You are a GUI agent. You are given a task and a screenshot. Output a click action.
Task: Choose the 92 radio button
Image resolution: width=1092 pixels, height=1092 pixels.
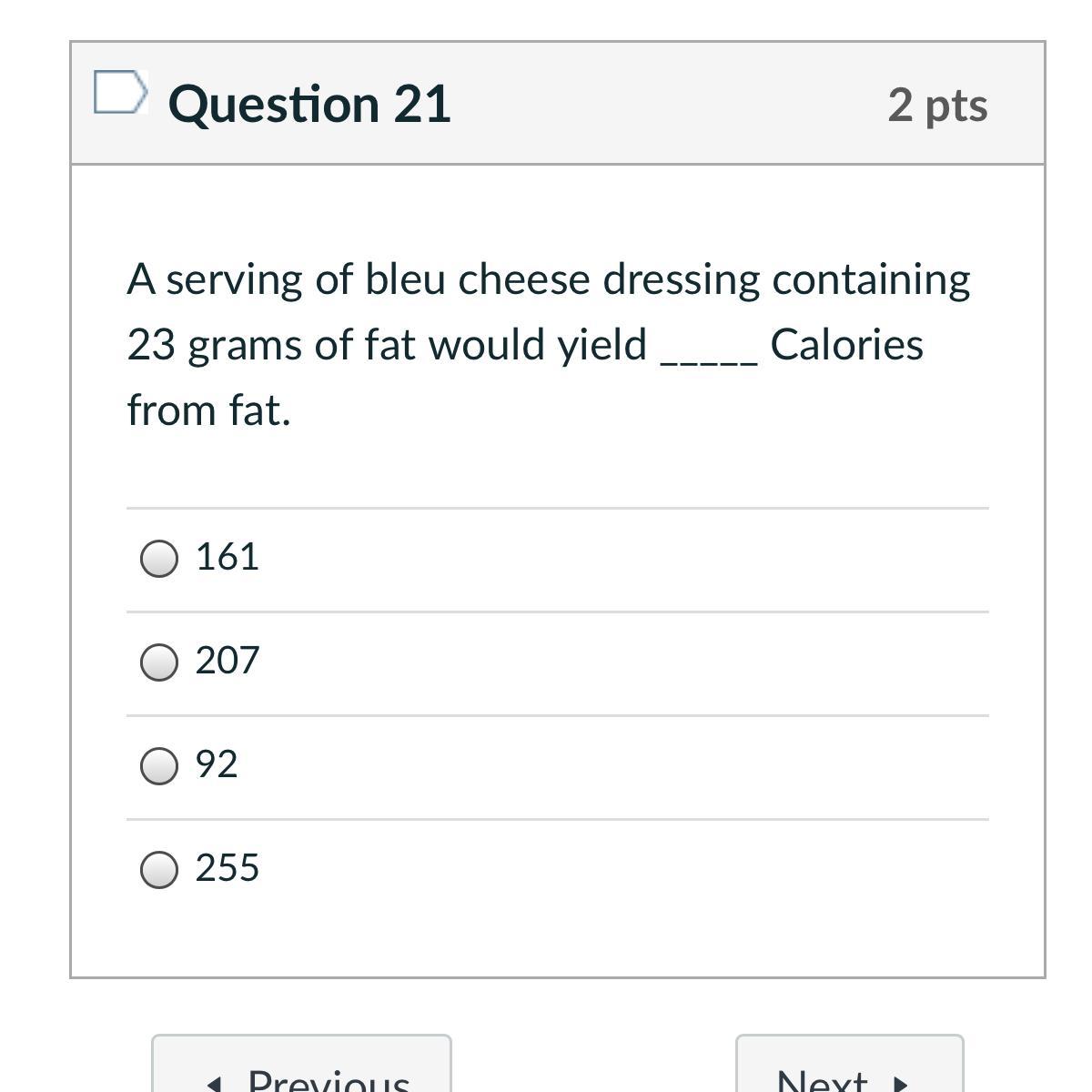point(159,766)
